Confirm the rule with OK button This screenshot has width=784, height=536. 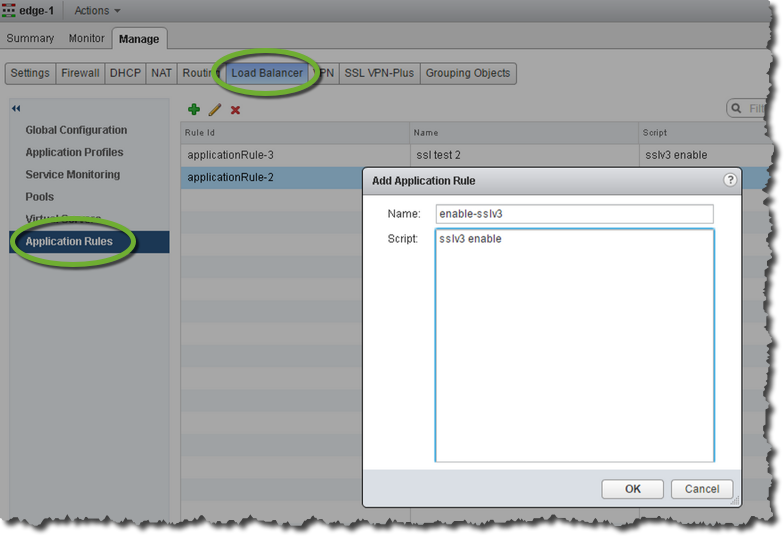[x=632, y=489]
